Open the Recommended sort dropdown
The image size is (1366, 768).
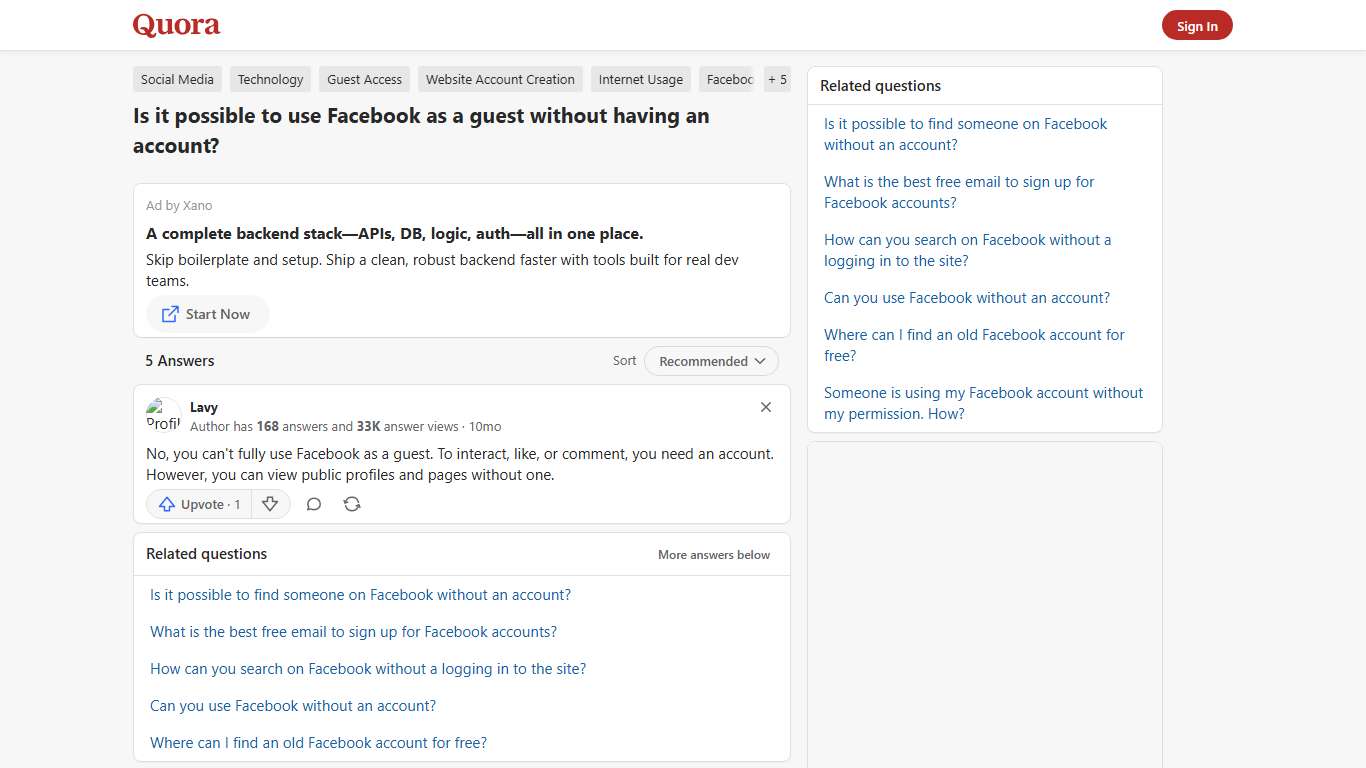click(711, 360)
